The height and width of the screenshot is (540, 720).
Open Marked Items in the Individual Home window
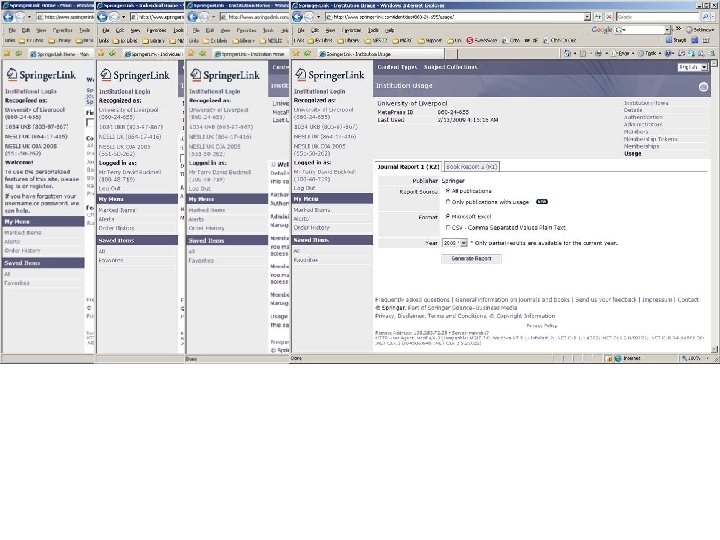117,210
